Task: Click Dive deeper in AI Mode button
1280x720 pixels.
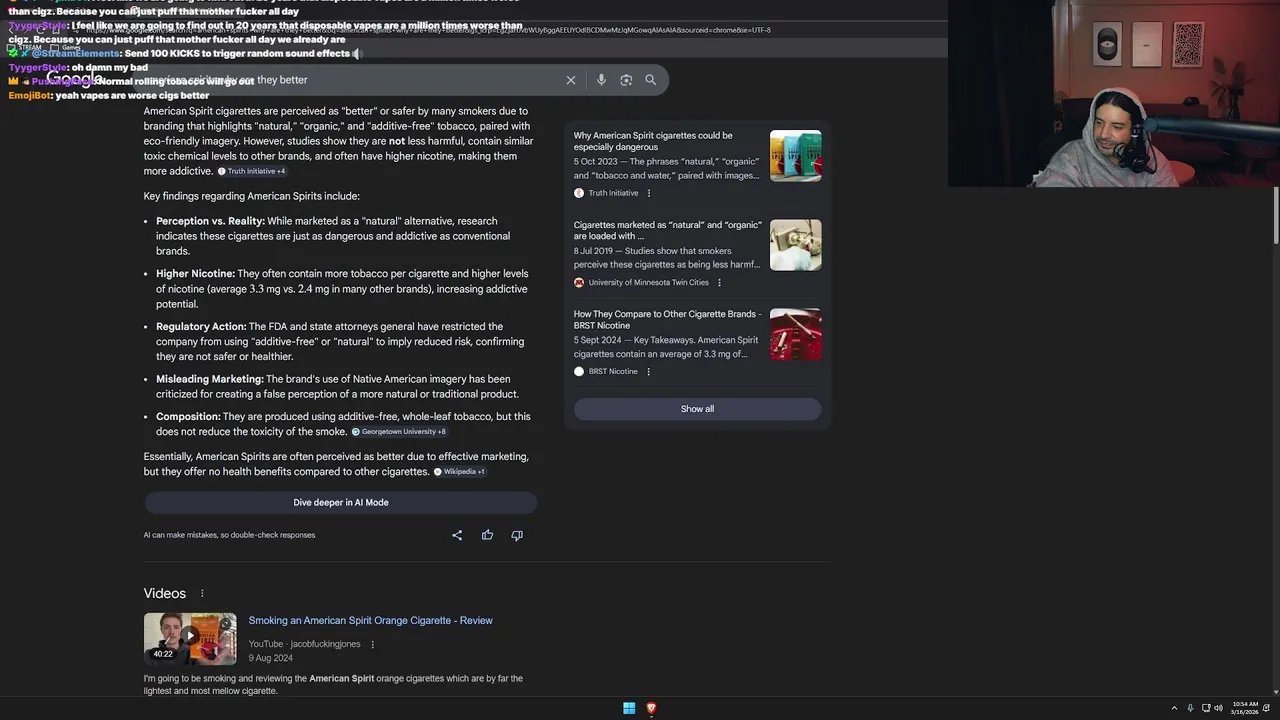Action: 341,503
